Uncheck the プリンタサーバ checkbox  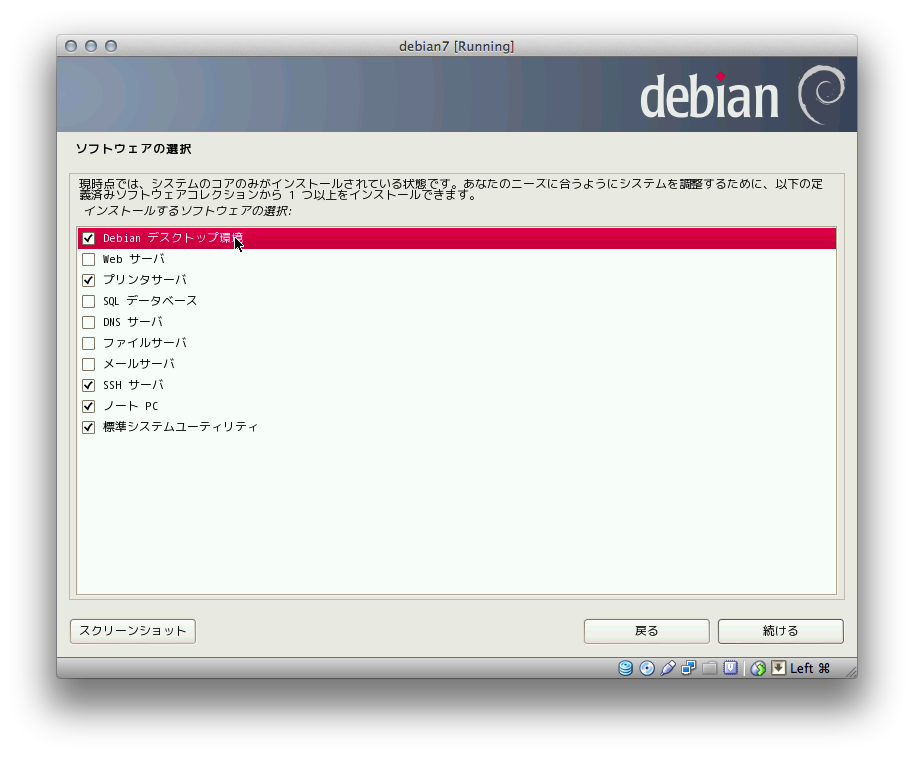pyautogui.click(x=89, y=280)
